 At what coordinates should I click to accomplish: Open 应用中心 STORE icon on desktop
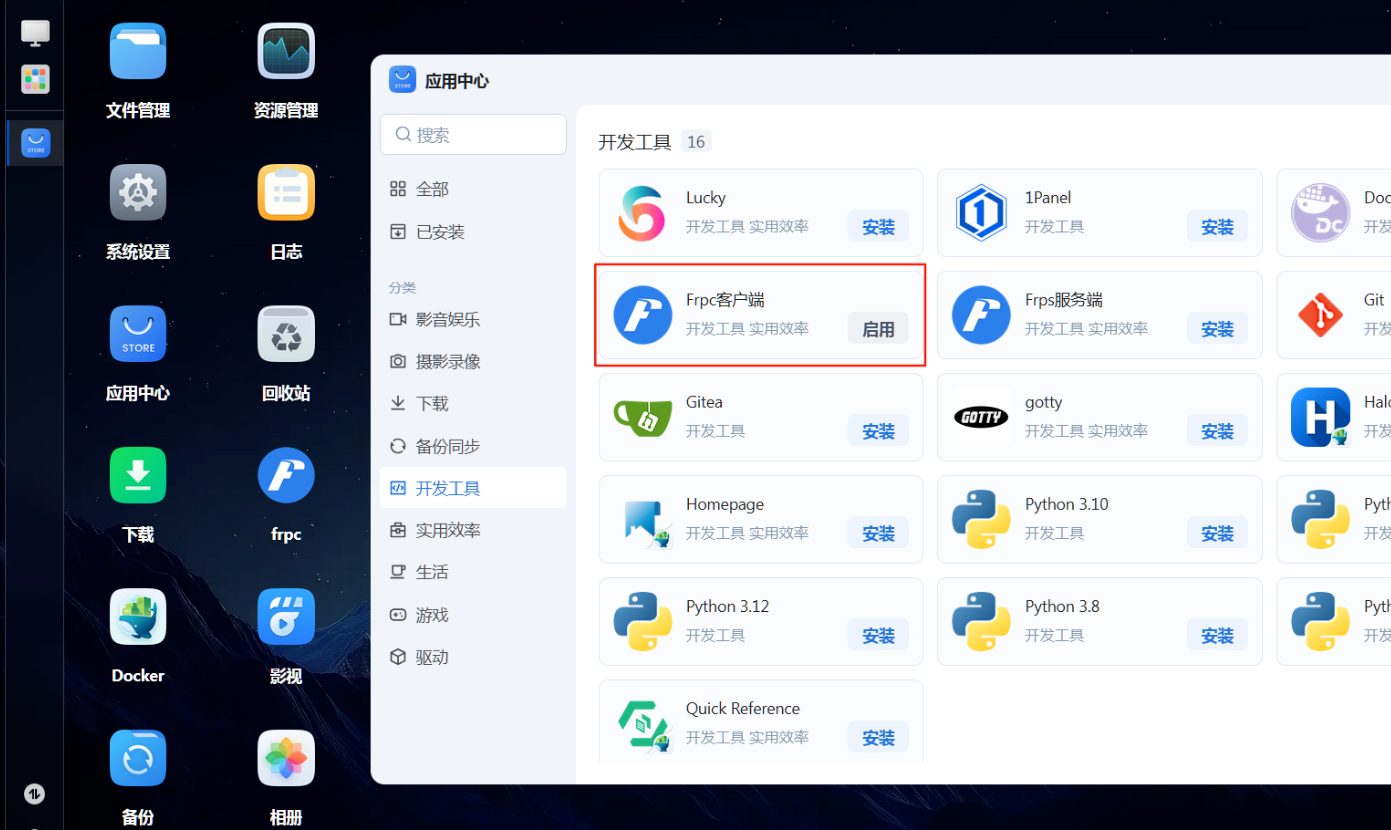click(x=138, y=334)
